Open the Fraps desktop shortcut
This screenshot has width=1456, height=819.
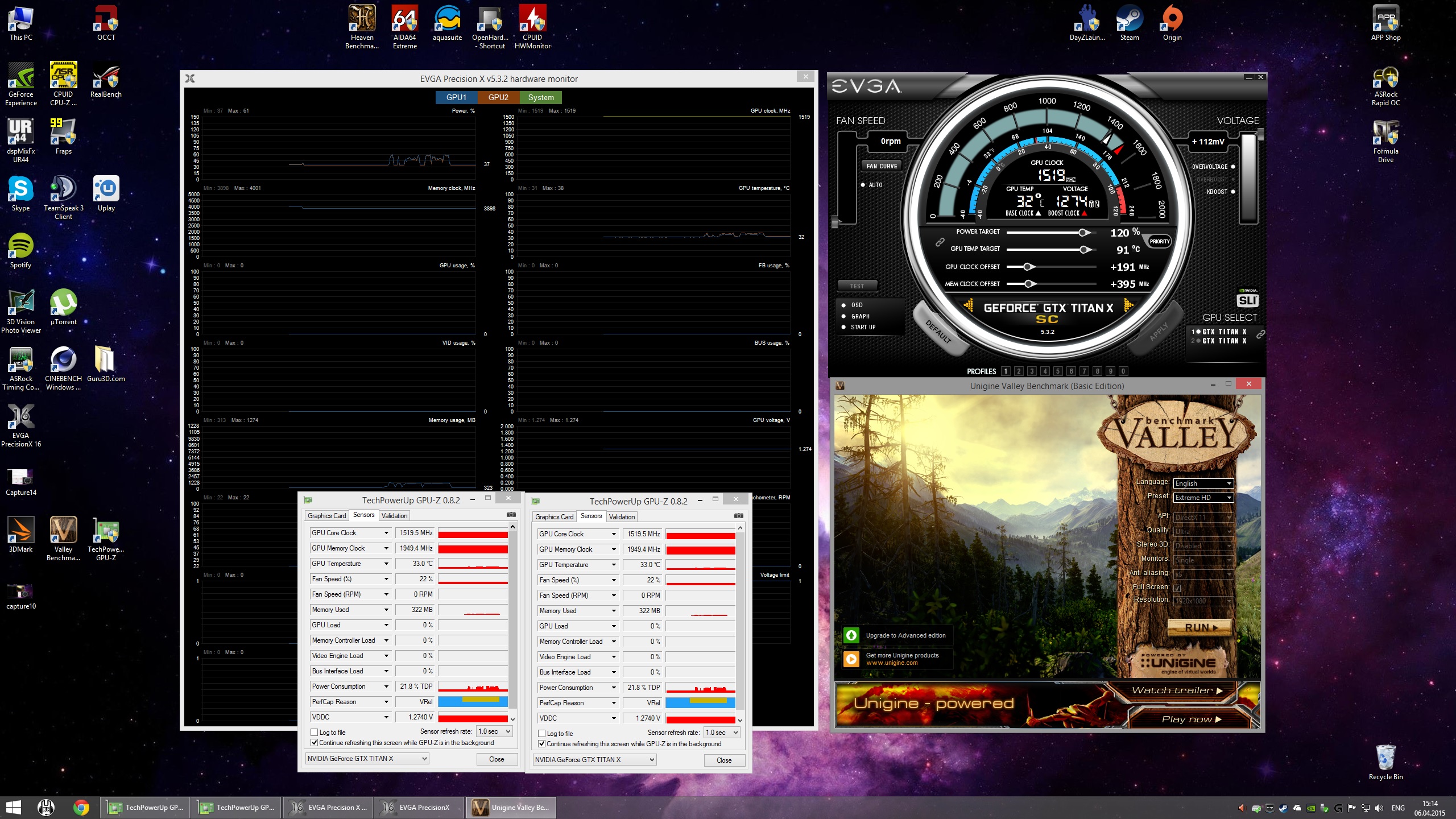pos(63,137)
